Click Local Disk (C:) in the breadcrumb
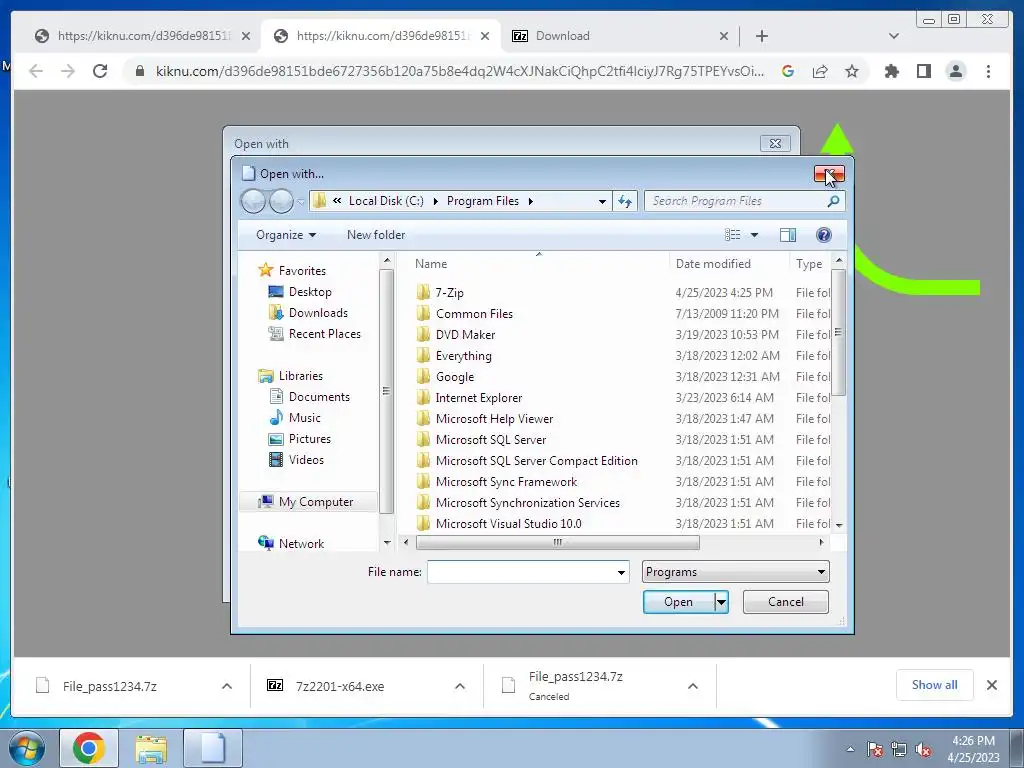 point(386,201)
